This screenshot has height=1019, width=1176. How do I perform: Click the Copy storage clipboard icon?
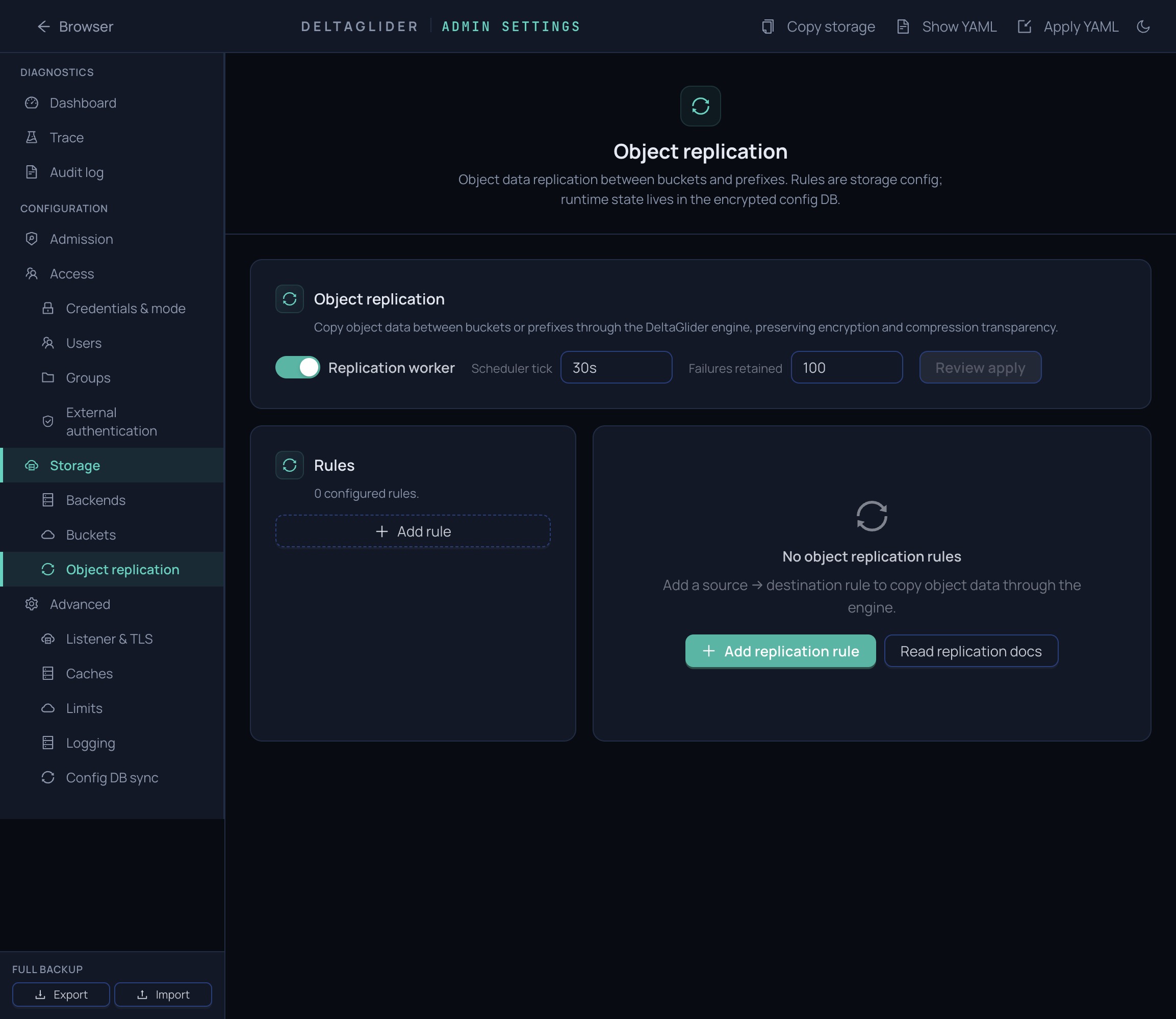(x=768, y=26)
